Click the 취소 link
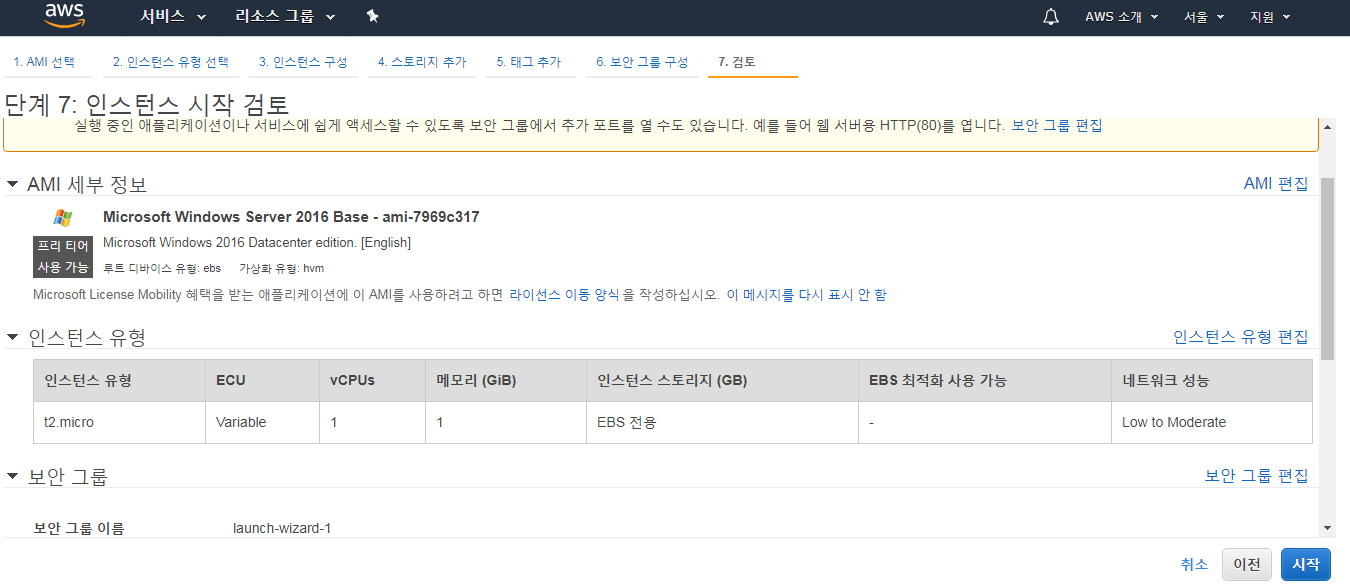The height and width of the screenshot is (586, 1350). [1194, 564]
